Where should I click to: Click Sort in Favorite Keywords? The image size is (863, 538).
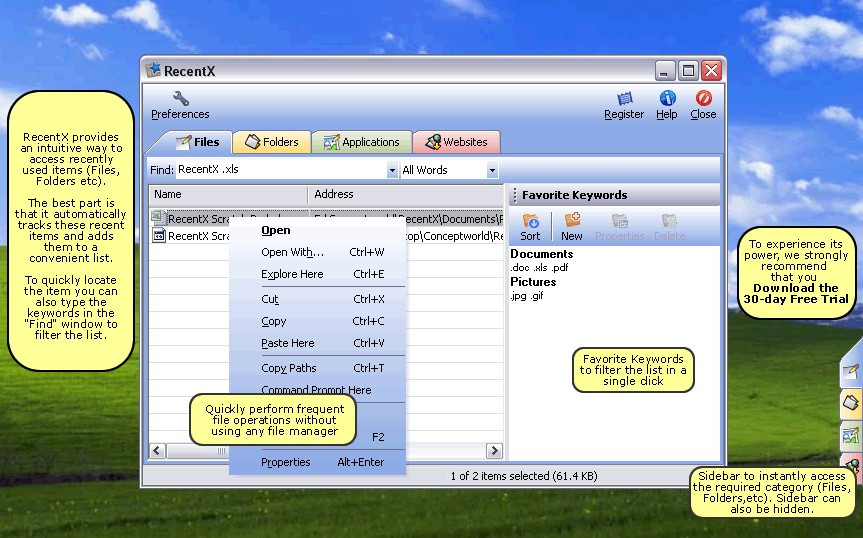point(531,228)
